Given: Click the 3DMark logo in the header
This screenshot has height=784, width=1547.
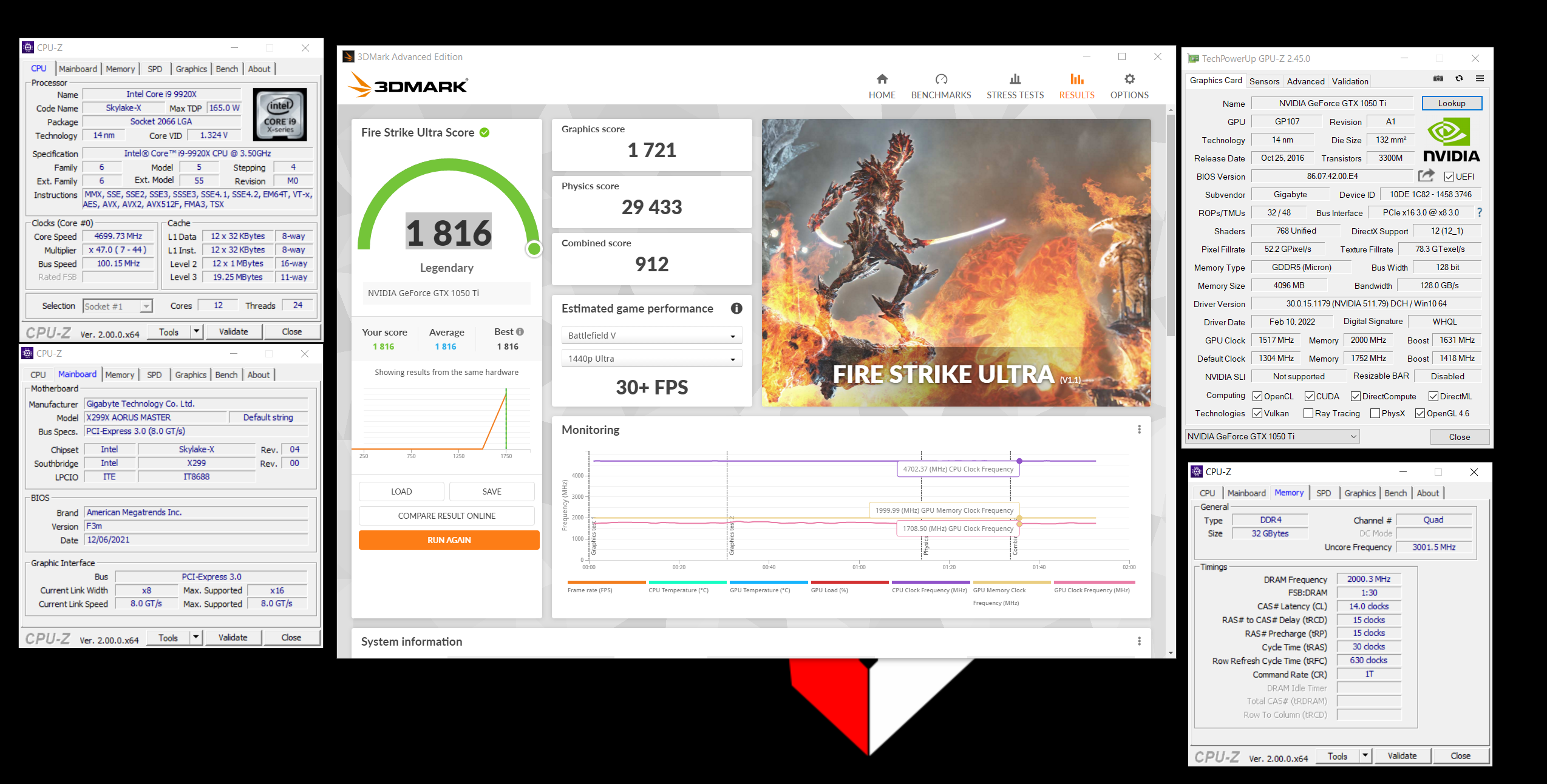Looking at the screenshot, I should click(x=408, y=86).
